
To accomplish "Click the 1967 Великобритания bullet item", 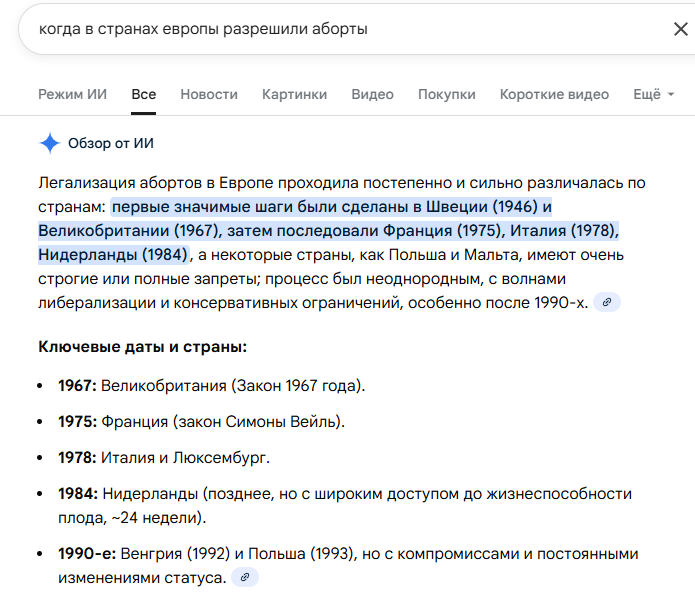I will pos(212,385).
